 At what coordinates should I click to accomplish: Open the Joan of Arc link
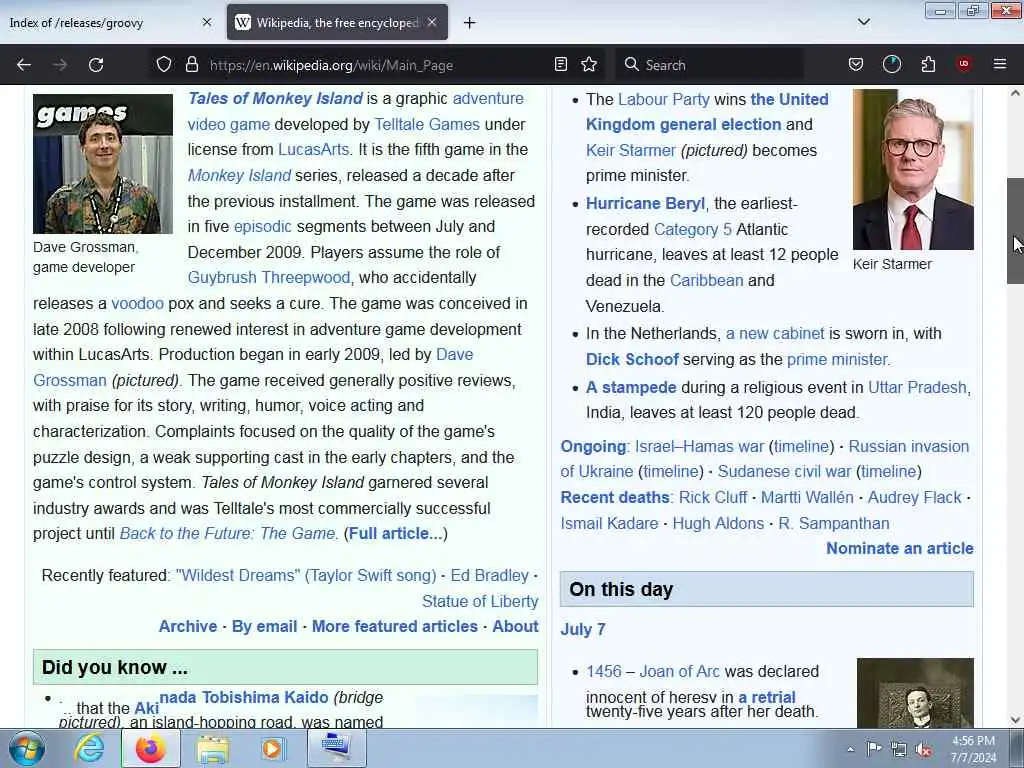(679, 671)
